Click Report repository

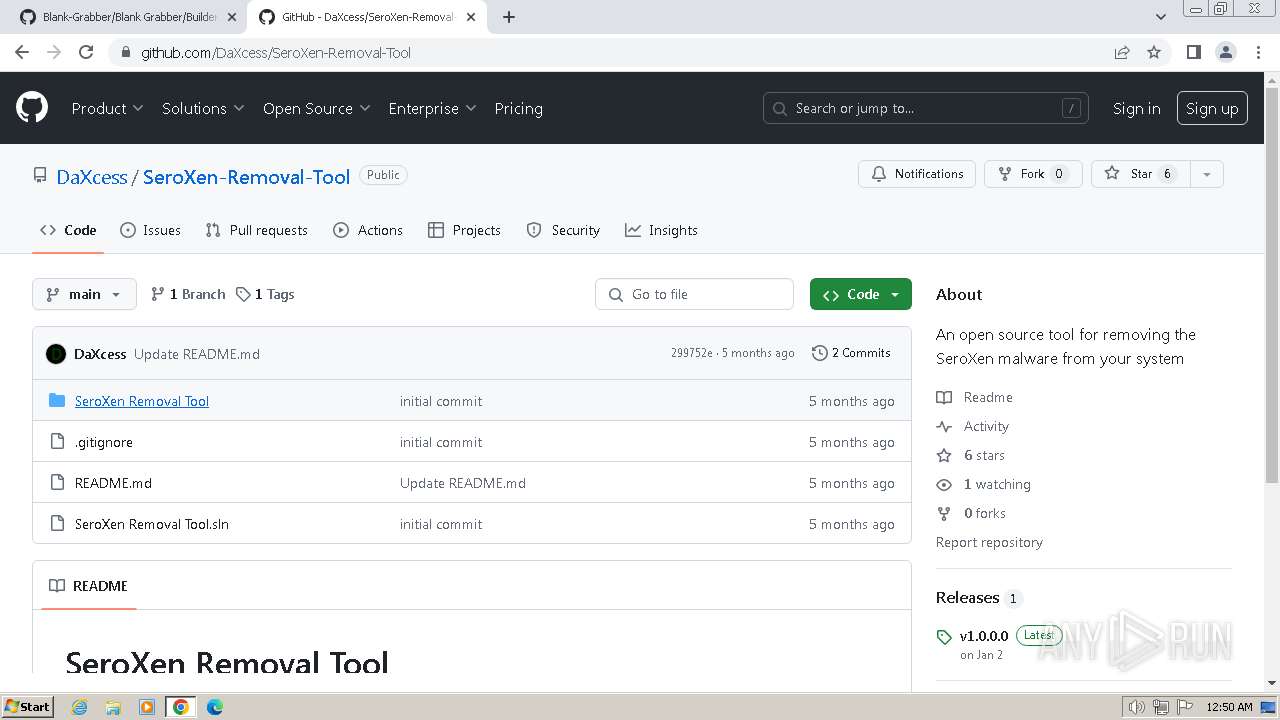(x=989, y=542)
